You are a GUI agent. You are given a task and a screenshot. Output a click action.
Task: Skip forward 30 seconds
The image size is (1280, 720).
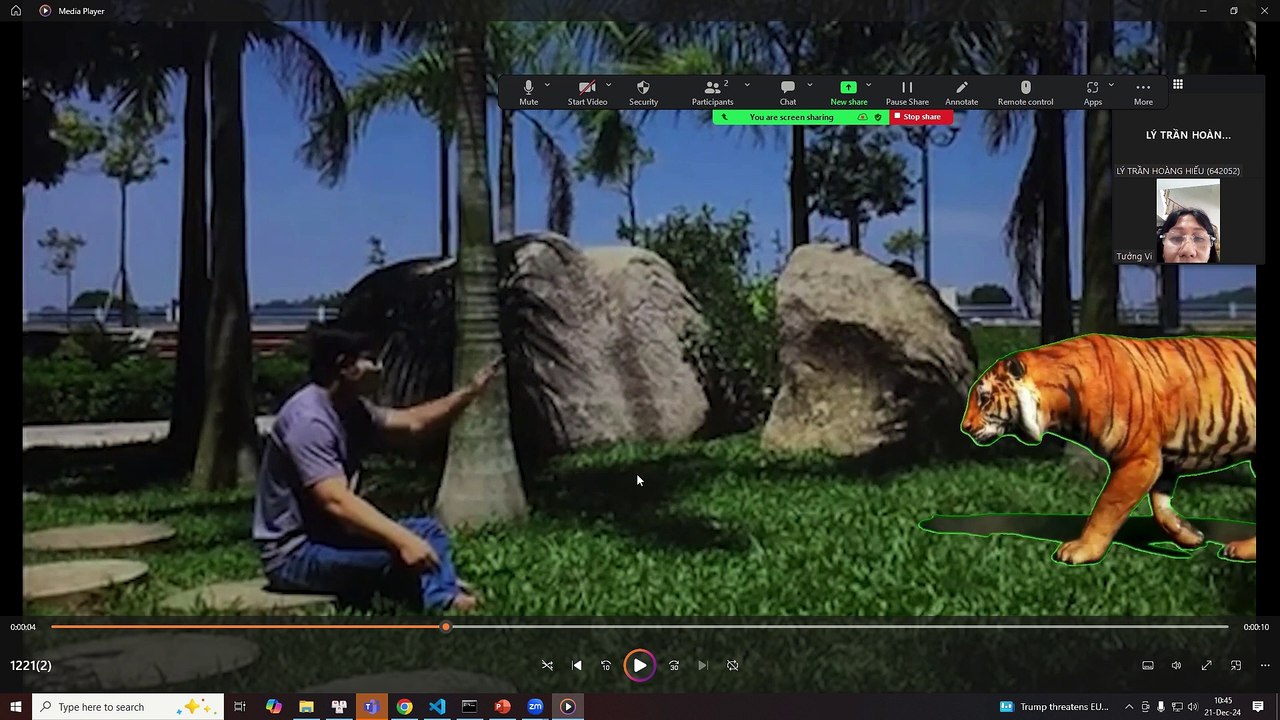click(x=674, y=665)
